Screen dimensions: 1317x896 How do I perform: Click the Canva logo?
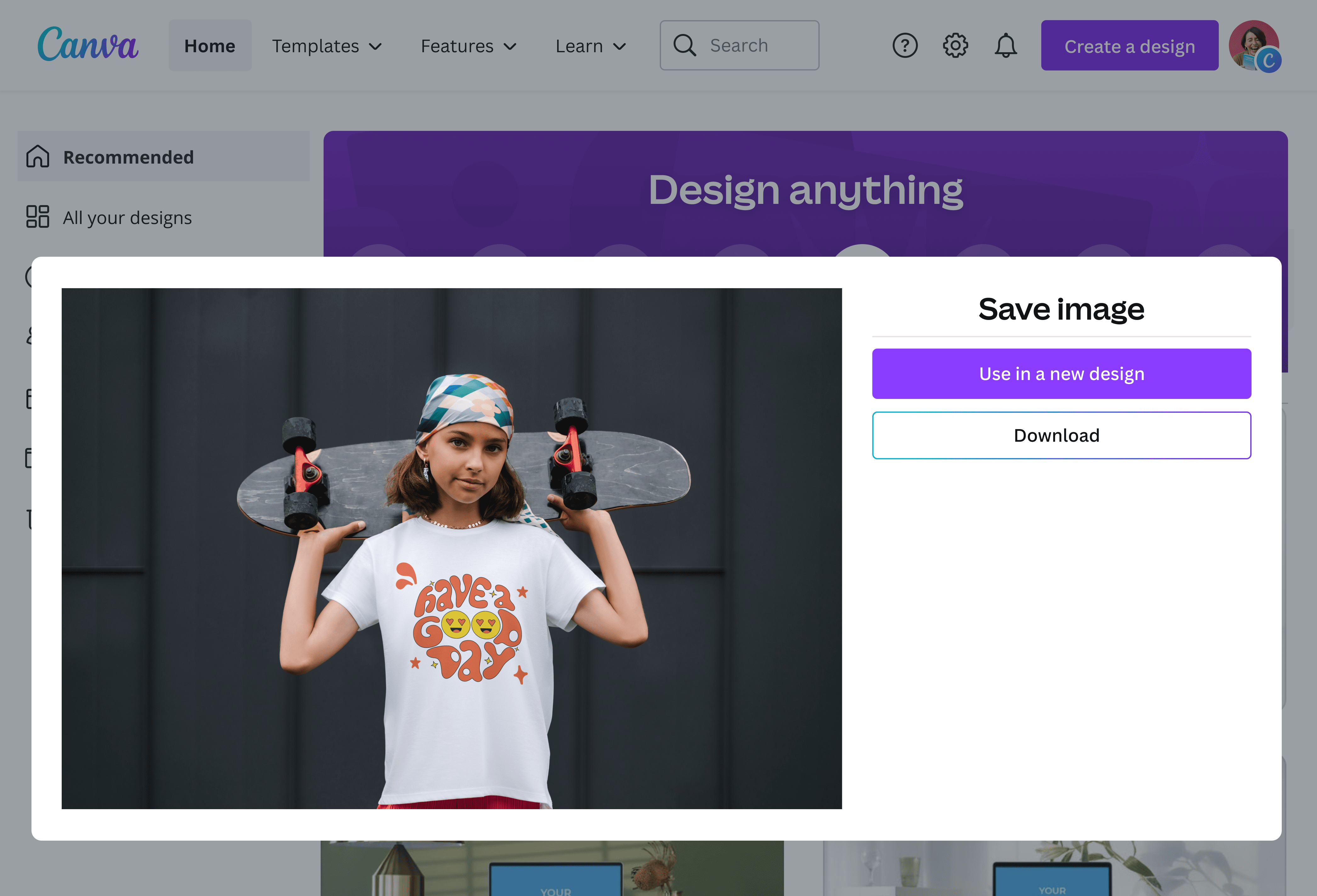coord(88,45)
